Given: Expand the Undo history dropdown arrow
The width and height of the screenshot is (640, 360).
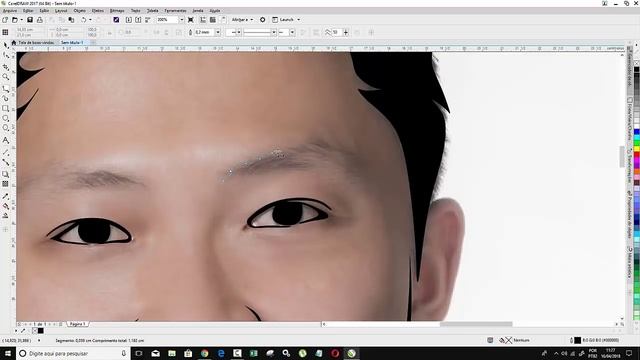Looking at the screenshot, I should coord(90,20).
